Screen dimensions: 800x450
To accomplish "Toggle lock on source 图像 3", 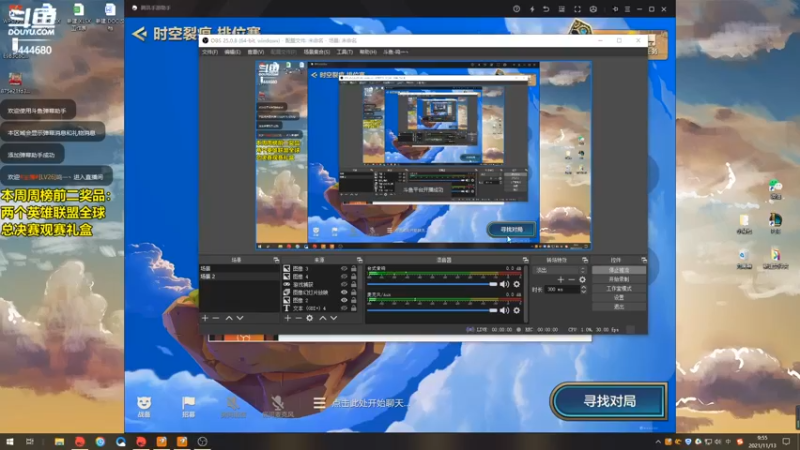I will pos(354,268).
